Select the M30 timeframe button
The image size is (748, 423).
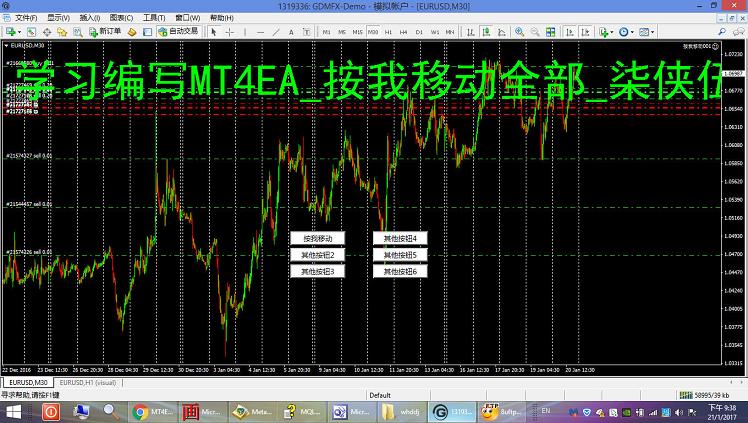coord(373,32)
